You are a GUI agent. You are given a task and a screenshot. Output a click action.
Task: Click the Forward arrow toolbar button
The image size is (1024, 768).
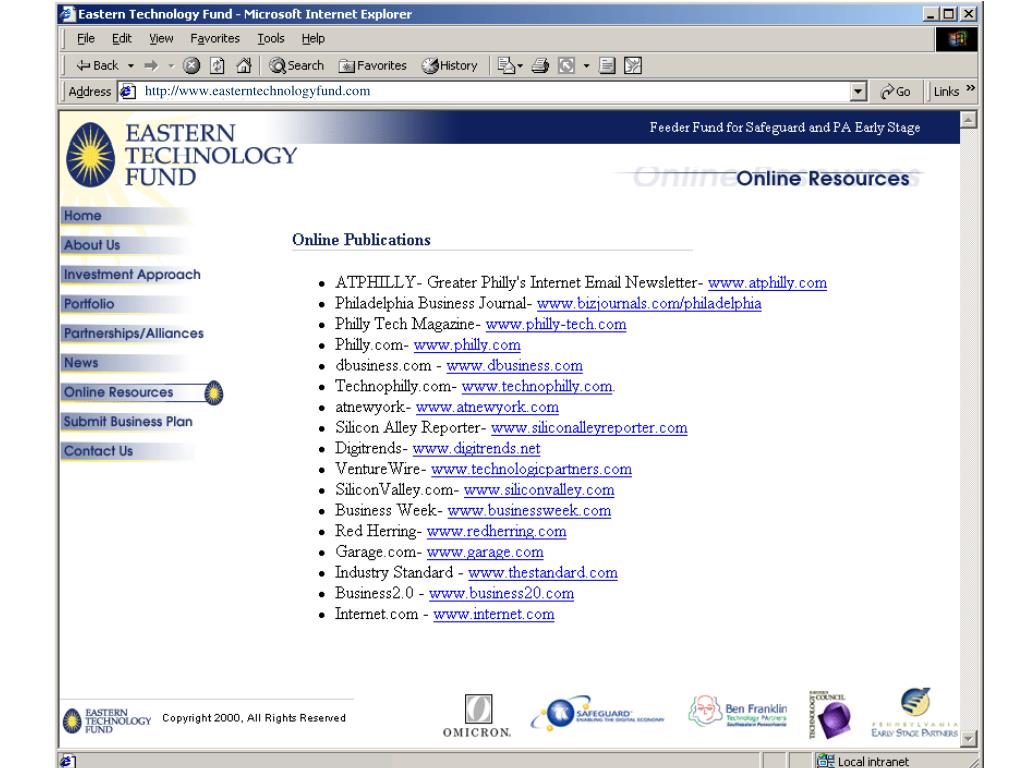[x=151, y=65]
